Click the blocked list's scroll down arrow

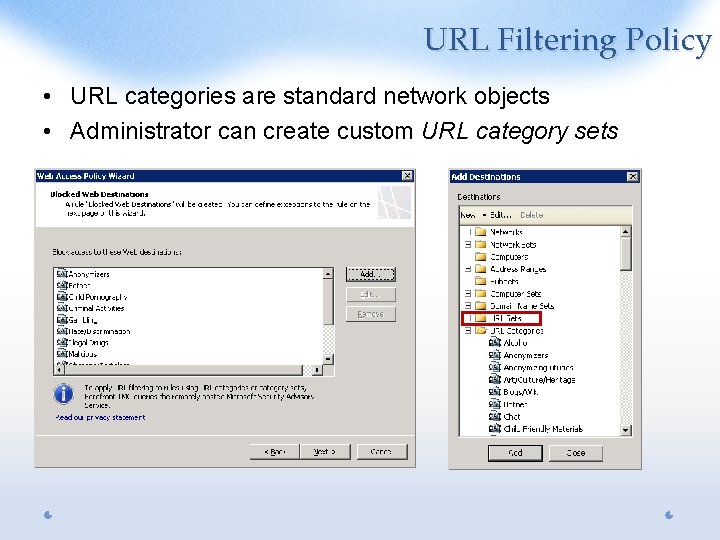pos(328,359)
